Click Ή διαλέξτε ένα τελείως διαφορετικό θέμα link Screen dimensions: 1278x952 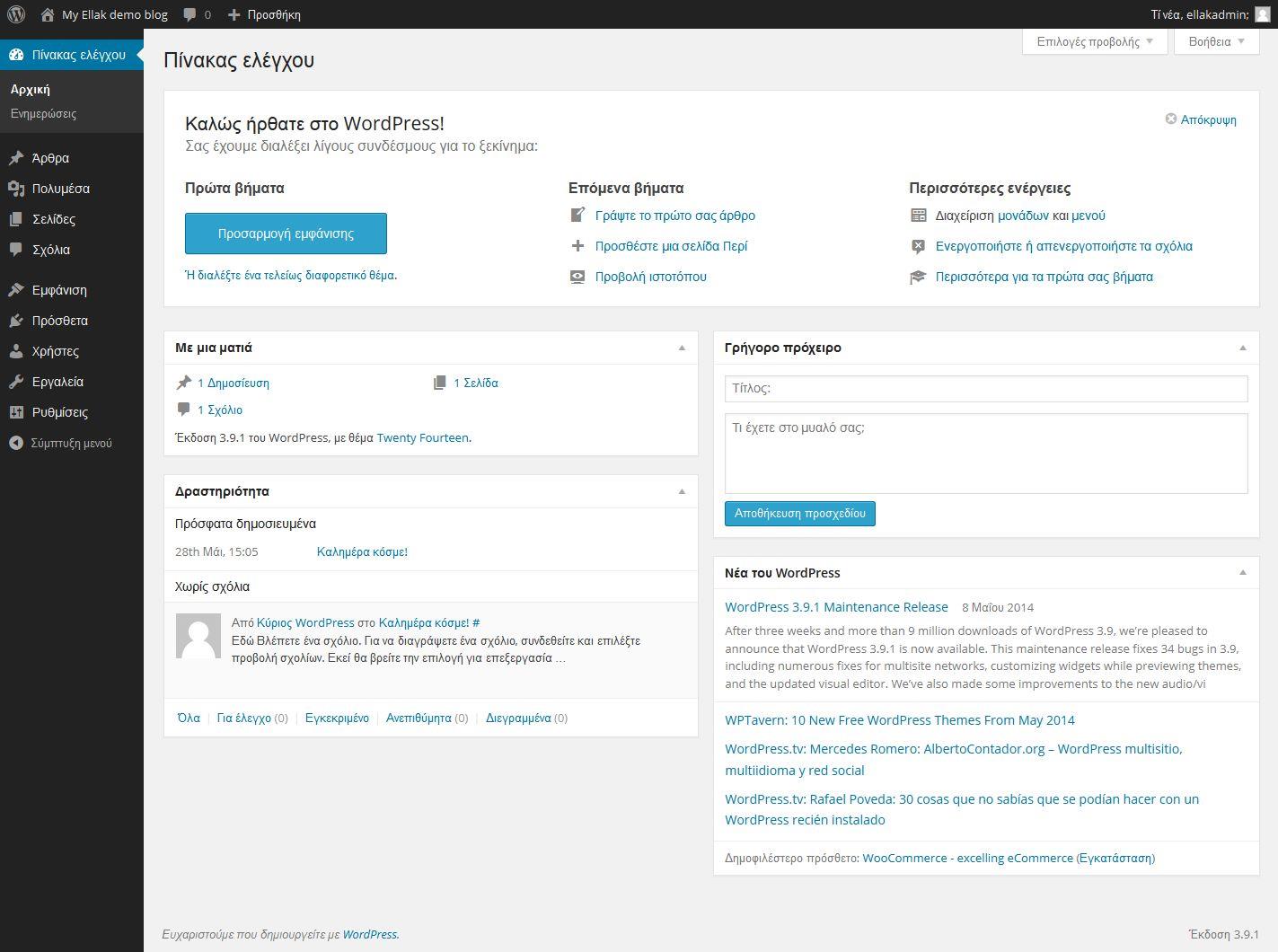291,275
